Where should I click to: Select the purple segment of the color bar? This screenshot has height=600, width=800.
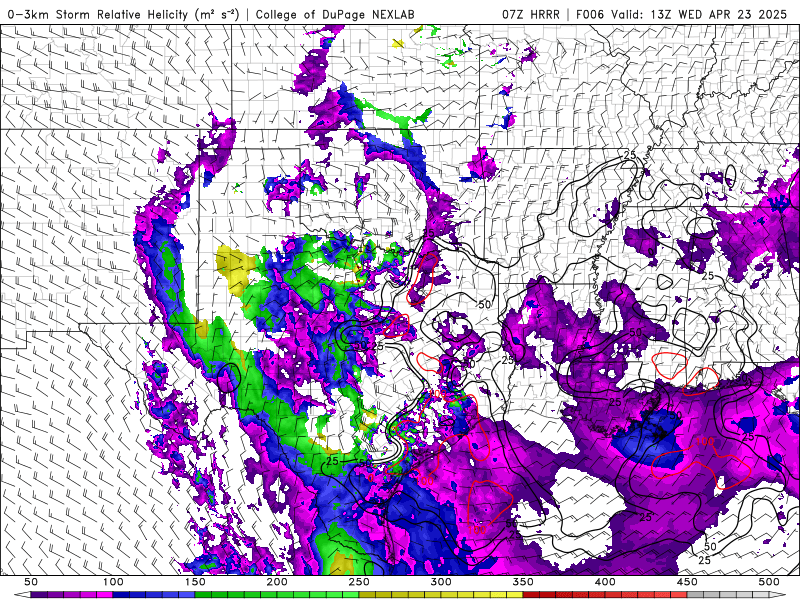[x=71, y=595]
